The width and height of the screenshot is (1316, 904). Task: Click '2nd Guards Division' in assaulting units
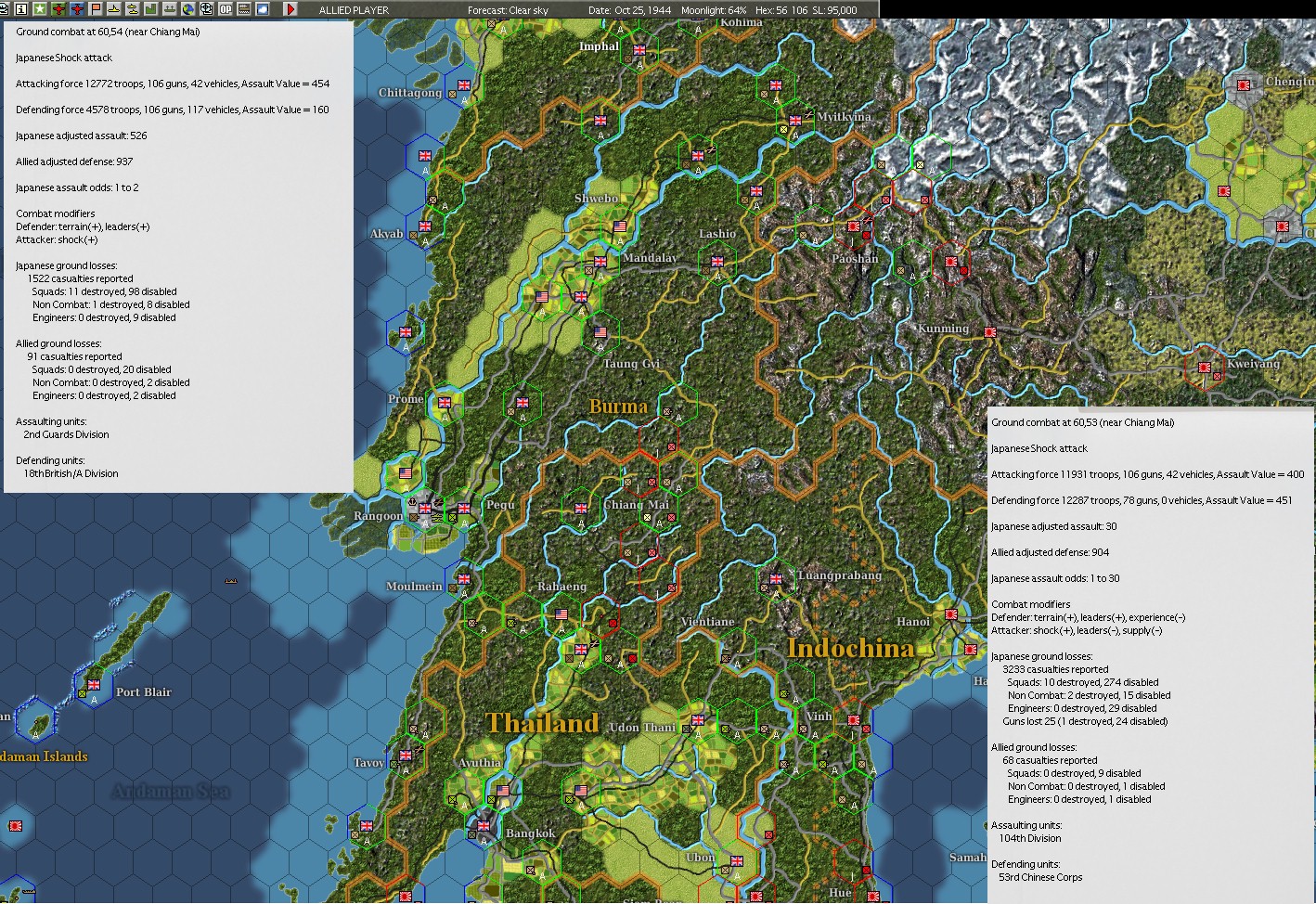(x=66, y=434)
